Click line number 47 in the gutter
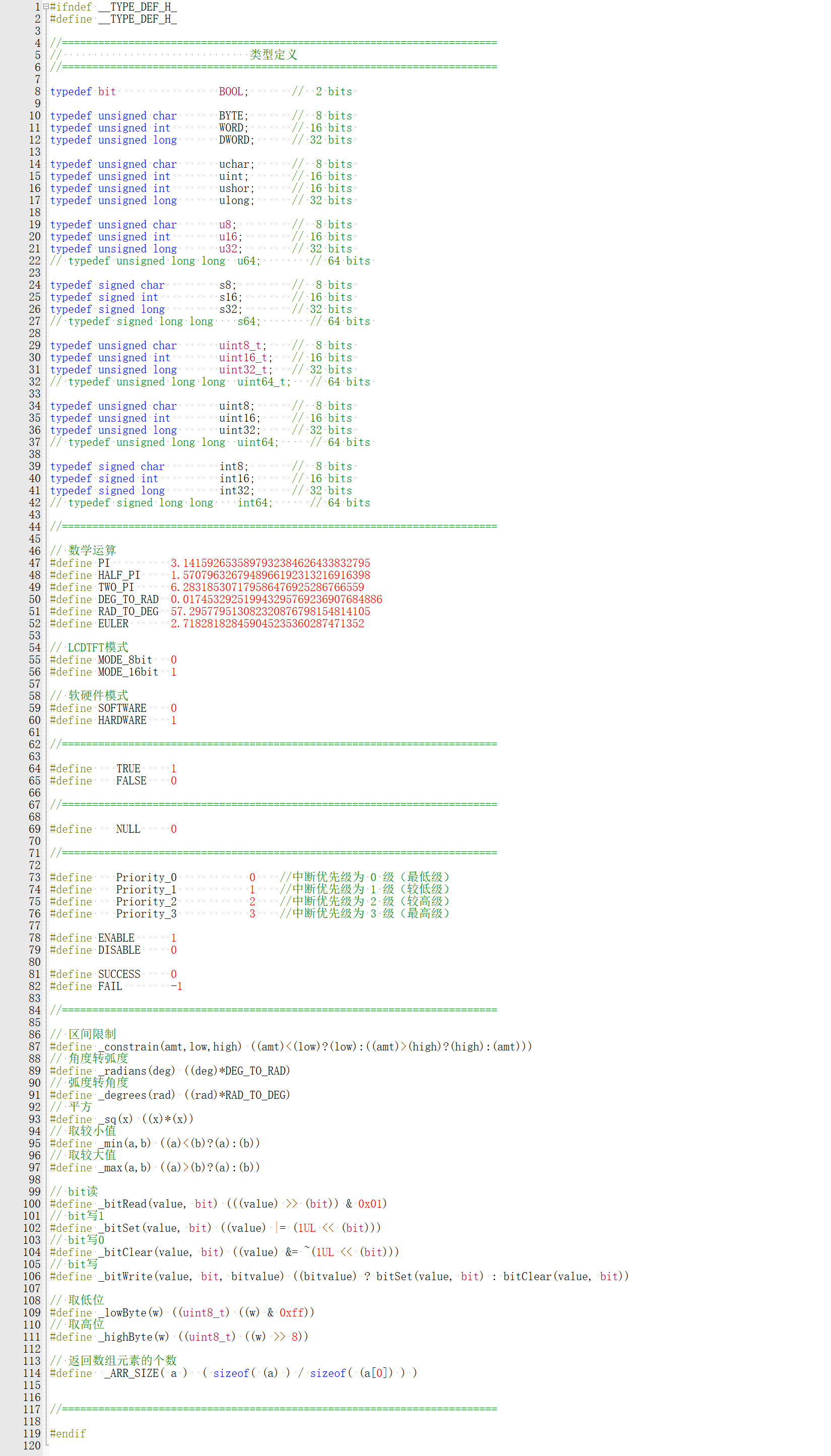The height and width of the screenshot is (1456, 831). [35, 563]
